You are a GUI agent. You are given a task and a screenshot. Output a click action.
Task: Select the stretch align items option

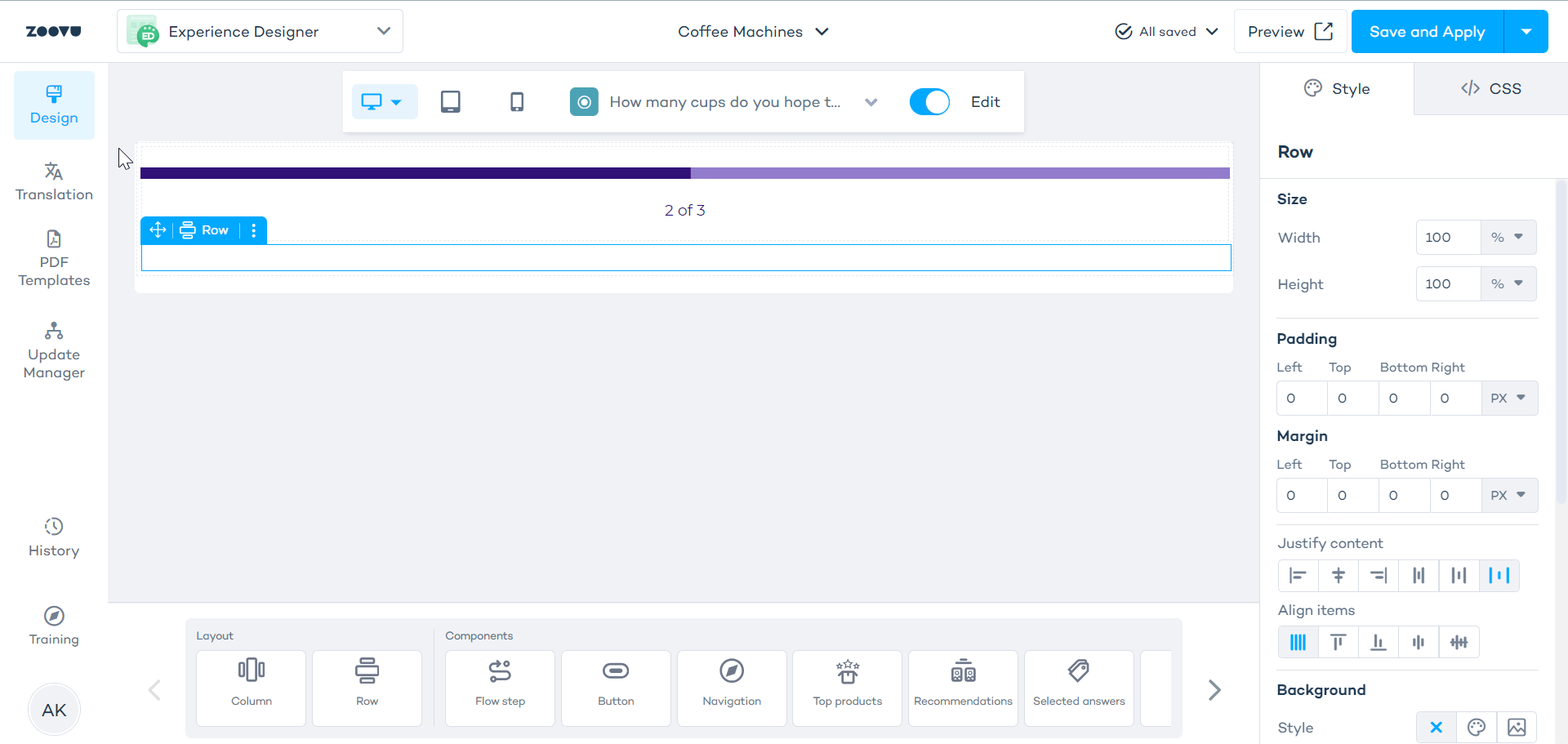(1298, 643)
